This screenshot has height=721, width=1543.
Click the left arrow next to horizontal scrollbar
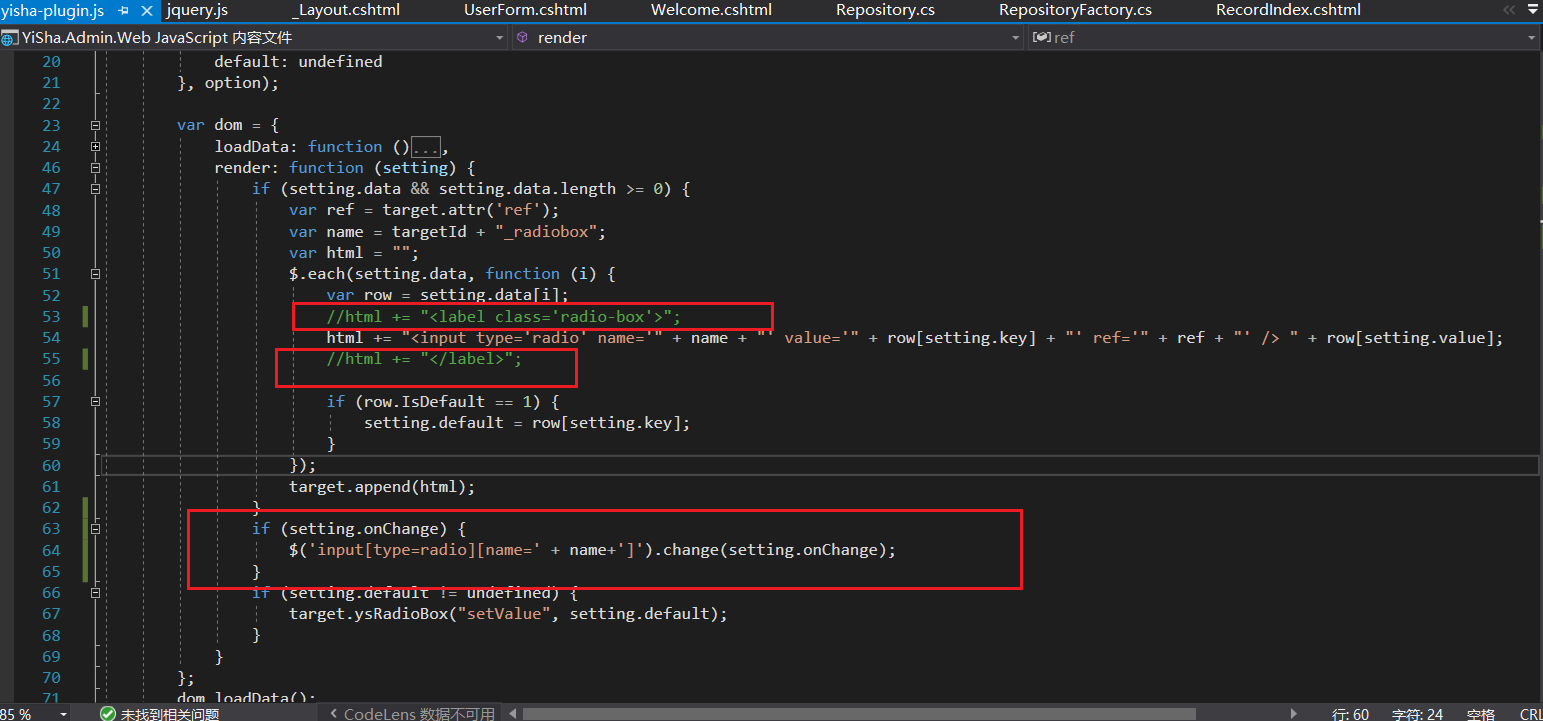point(512,713)
